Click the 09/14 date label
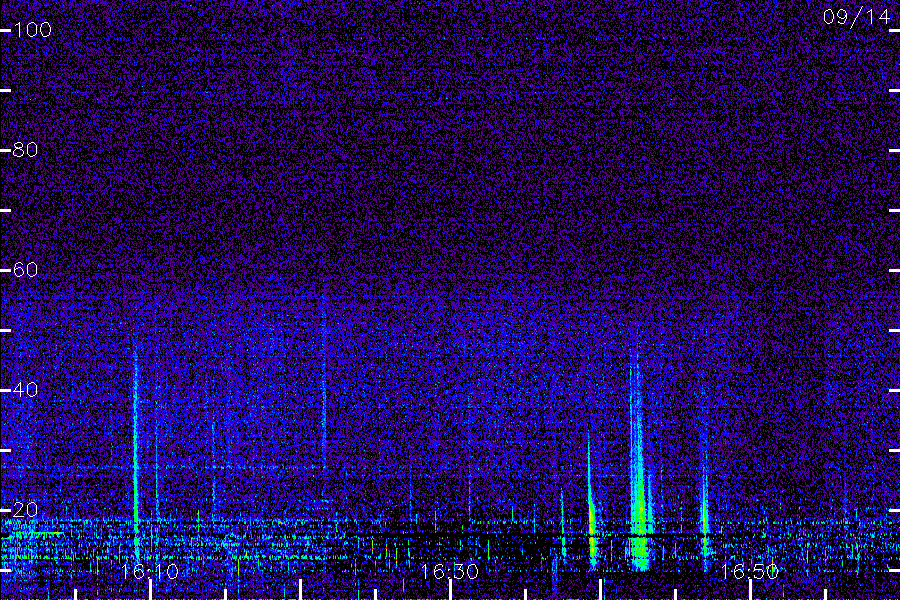Viewport: 900px width, 600px height. point(856,17)
